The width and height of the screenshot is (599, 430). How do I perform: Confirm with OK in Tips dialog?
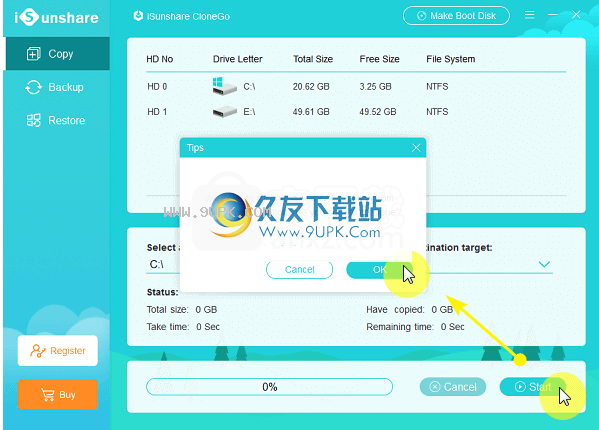[379, 270]
